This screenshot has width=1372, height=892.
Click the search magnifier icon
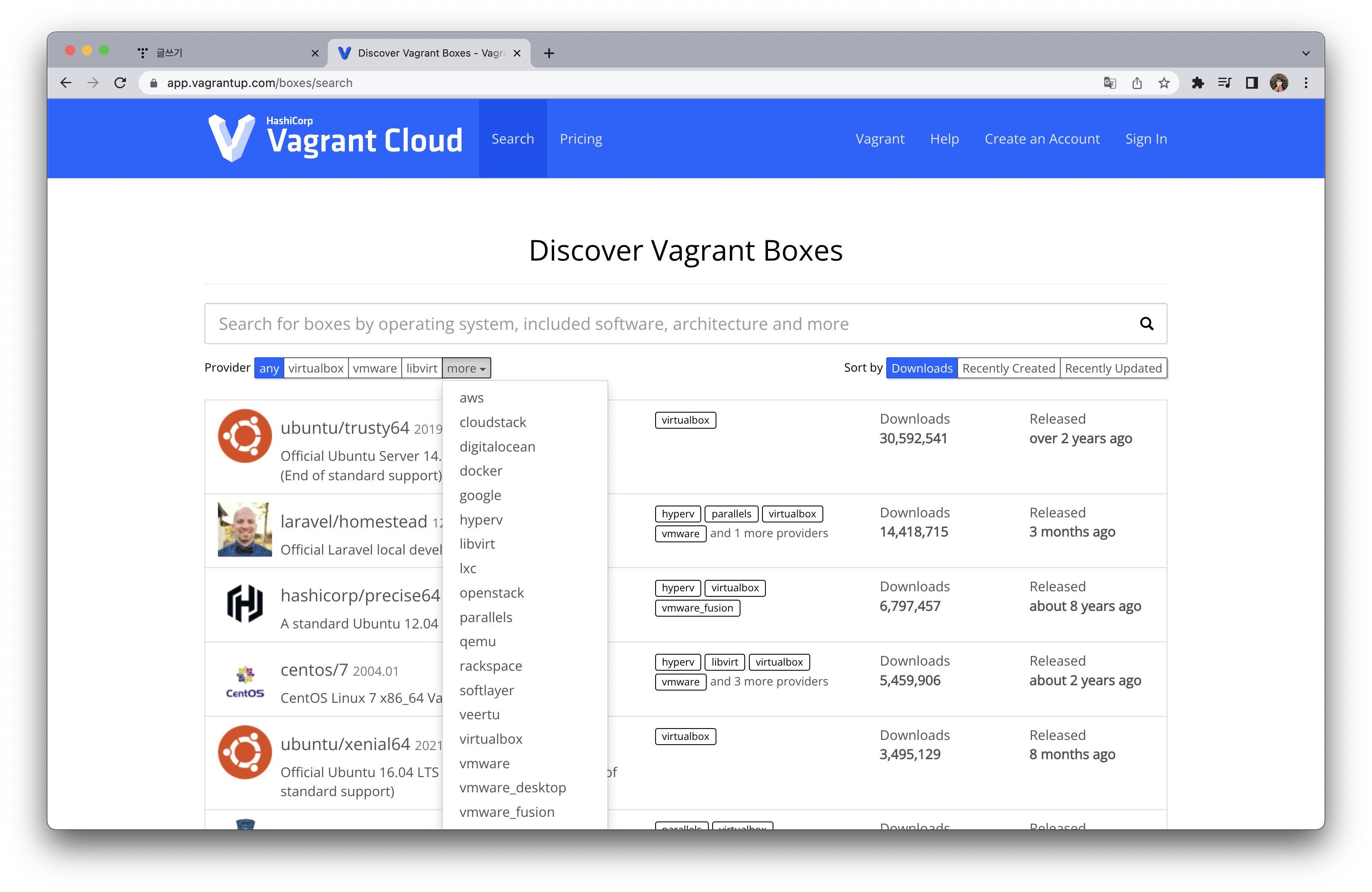1146,324
